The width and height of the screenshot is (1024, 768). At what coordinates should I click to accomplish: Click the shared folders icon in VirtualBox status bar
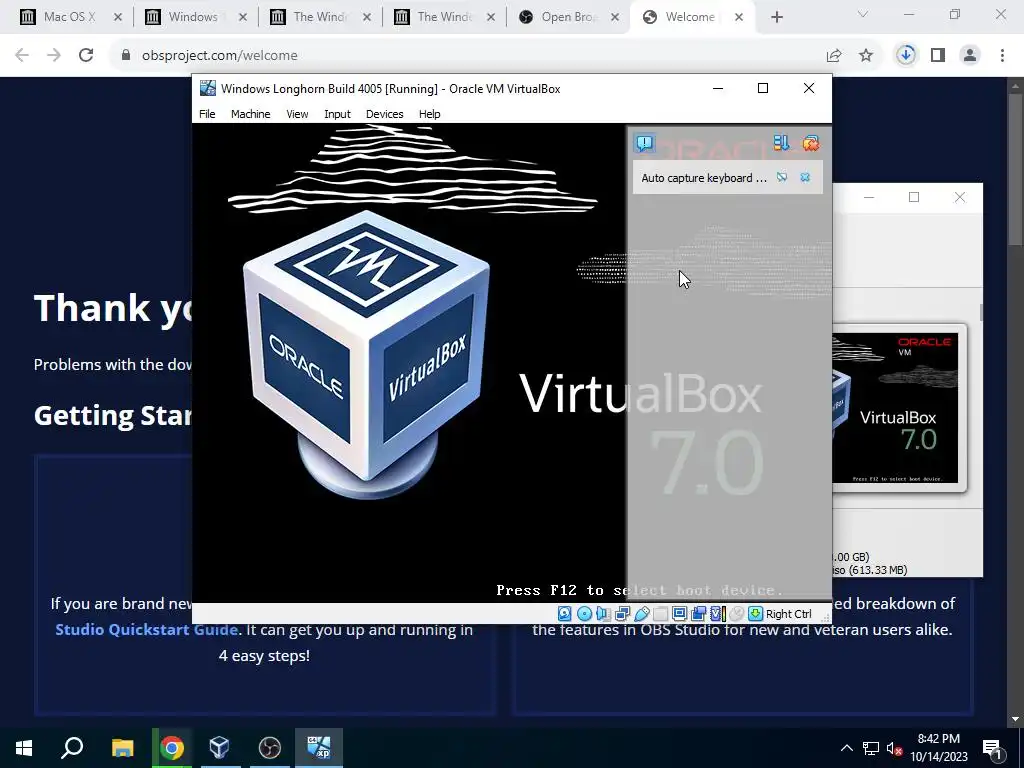point(660,614)
